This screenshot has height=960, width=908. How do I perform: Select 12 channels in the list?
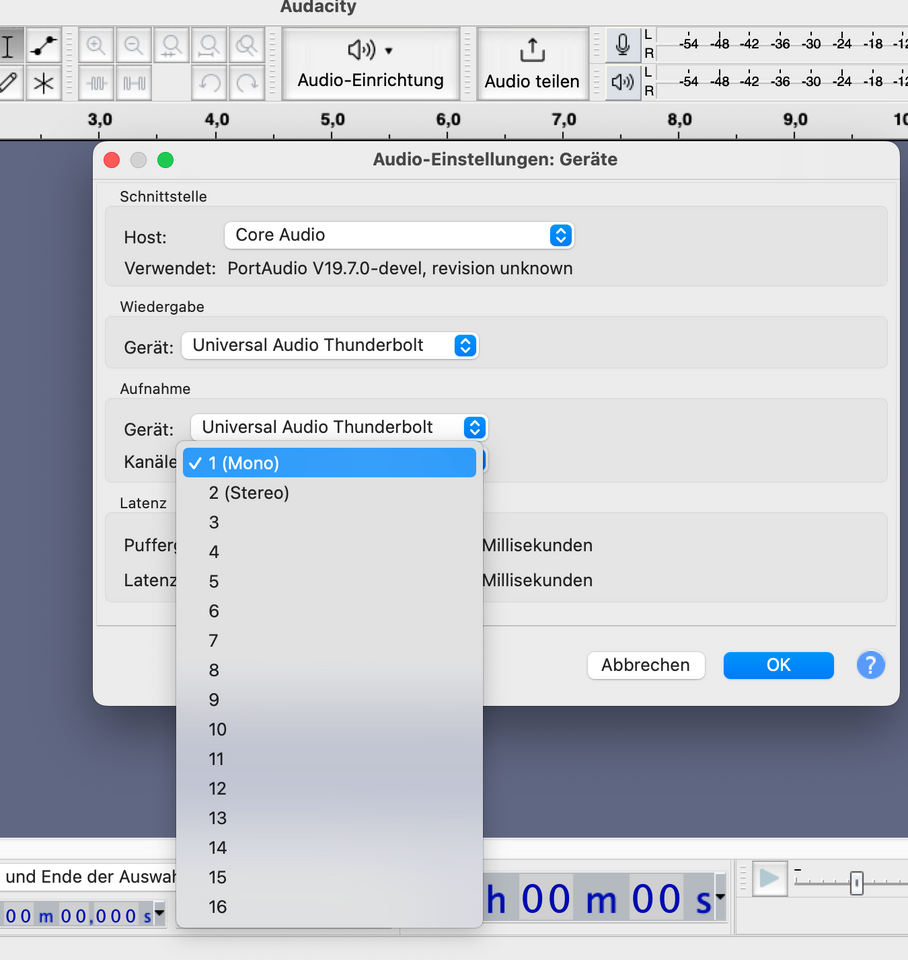[329, 789]
